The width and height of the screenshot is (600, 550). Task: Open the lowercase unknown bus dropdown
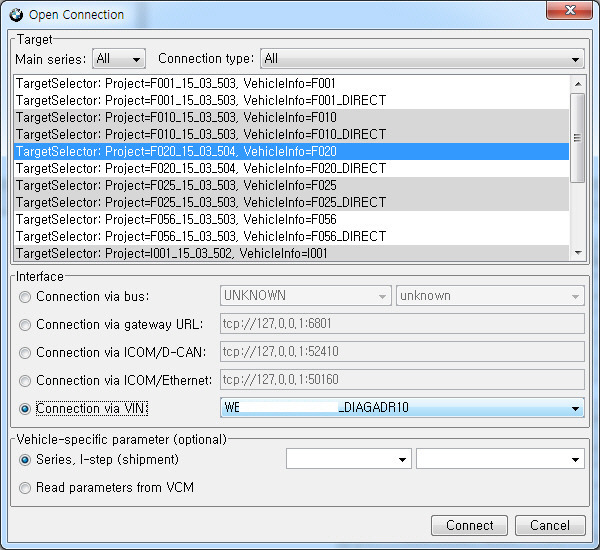point(490,296)
